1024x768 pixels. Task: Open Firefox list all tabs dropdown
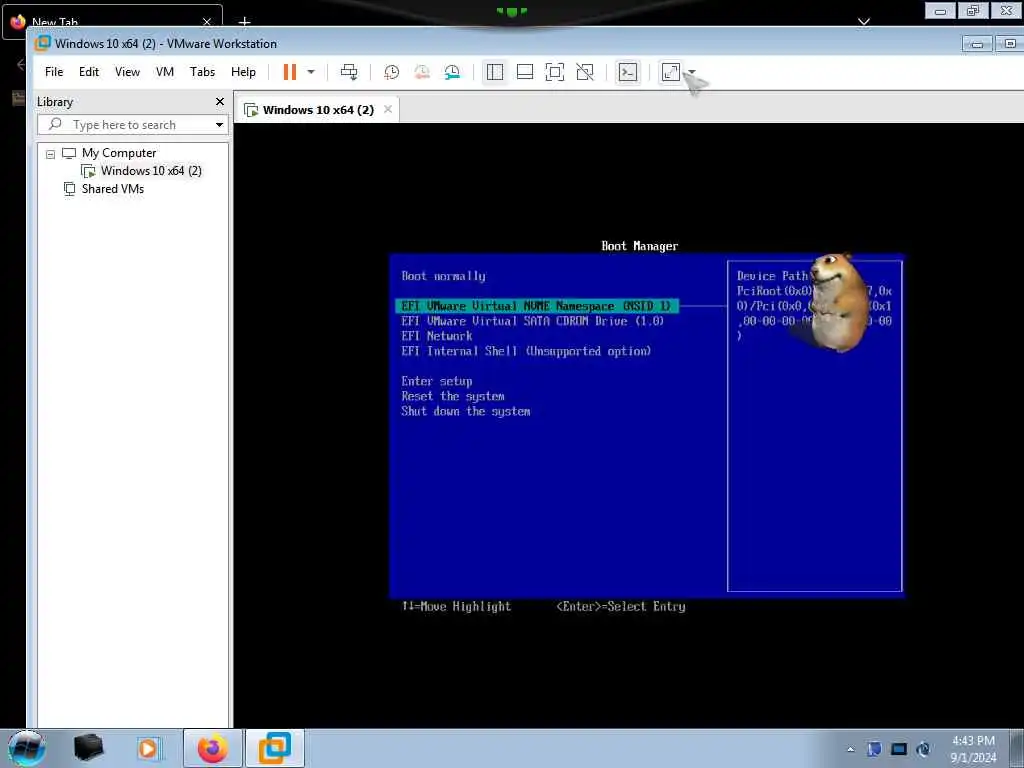863,22
